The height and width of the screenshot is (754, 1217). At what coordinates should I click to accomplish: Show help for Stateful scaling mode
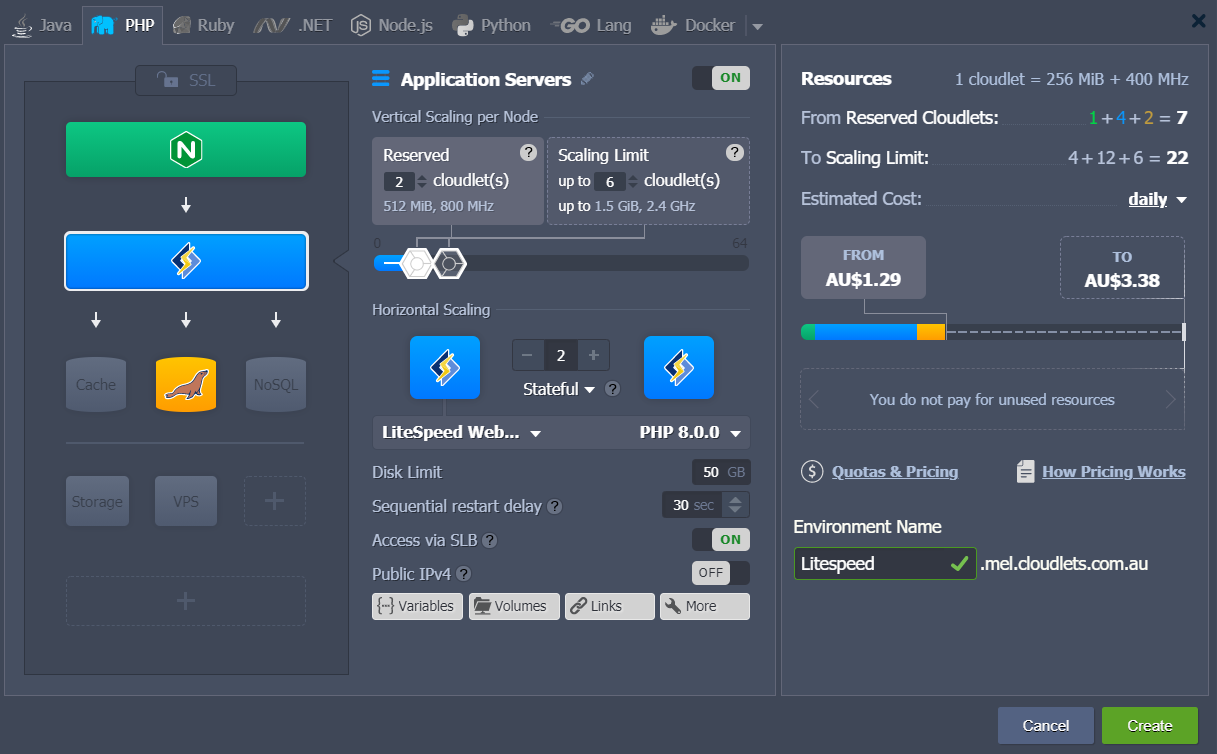[x=613, y=389]
